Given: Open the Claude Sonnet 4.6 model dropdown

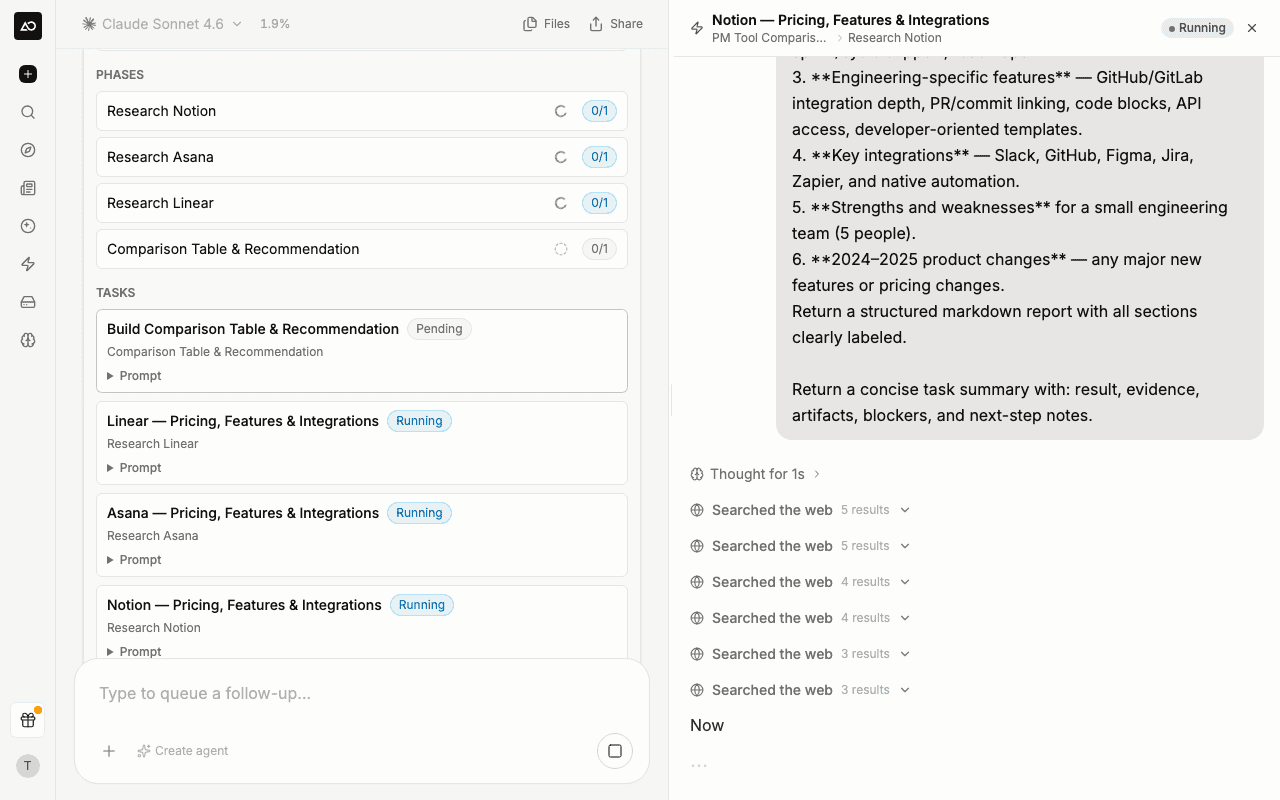Looking at the screenshot, I should click(162, 24).
